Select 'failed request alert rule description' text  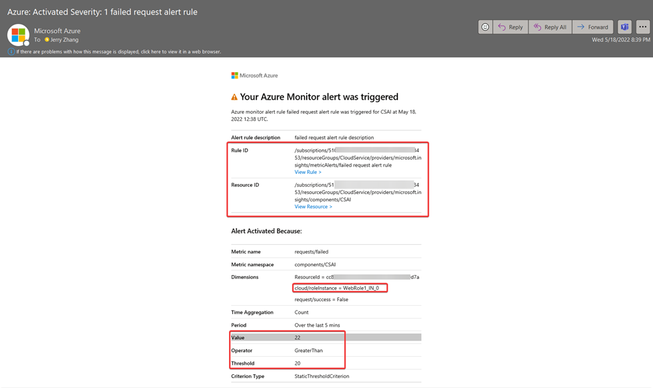[x=334, y=137]
